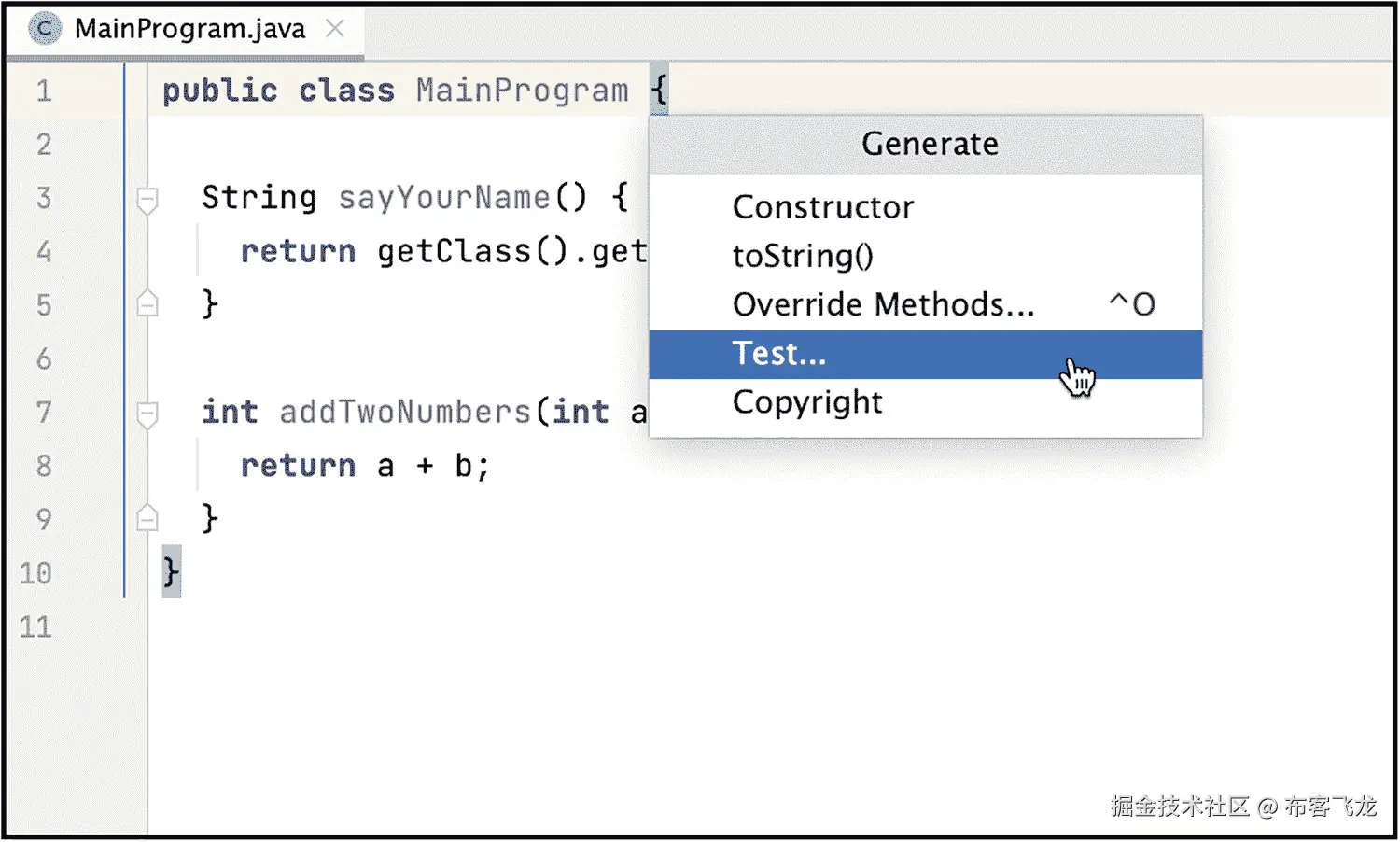The image size is (1400, 842).
Task: Select Test... in the Generate popup
Action: [x=778, y=354]
